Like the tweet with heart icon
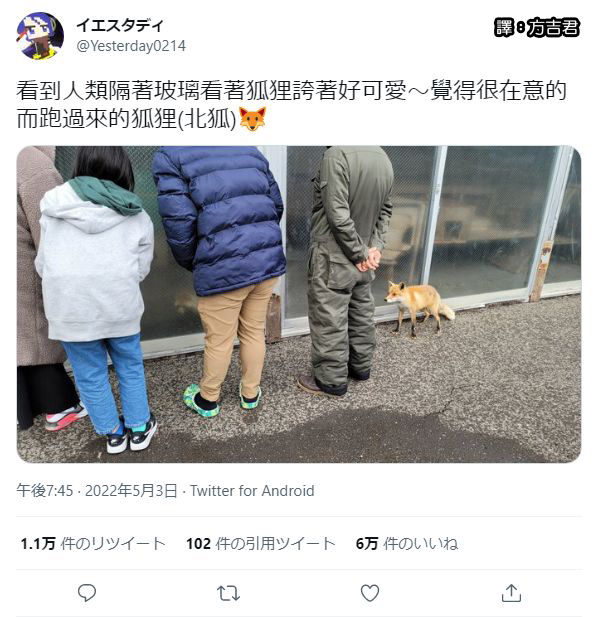The height and width of the screenshot is (617, 598). click(x=370, y=593)
